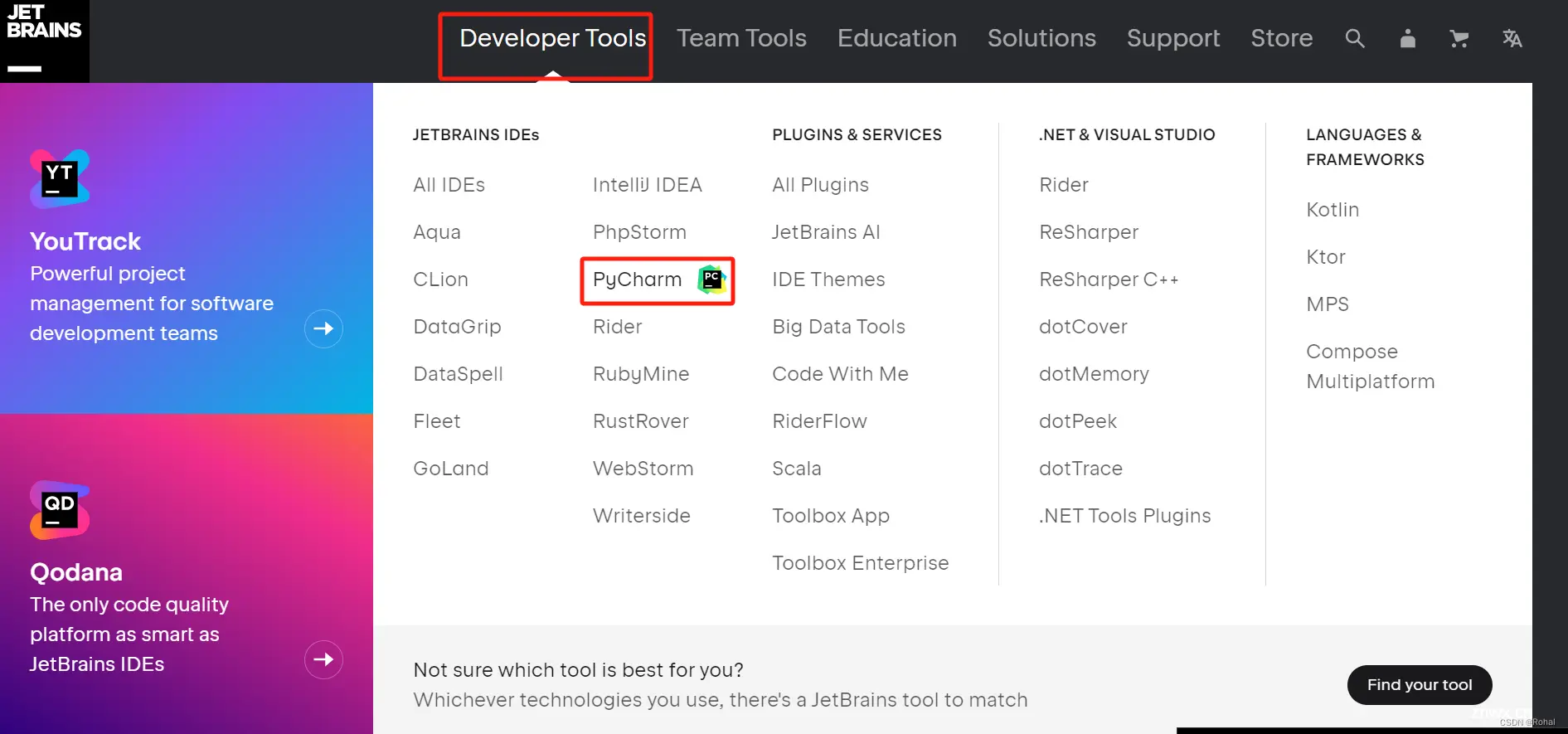Open the Compose Multiplatform link
Image resolution: width=1568 pixels, height=734 pixels.
[x=1371, y=367]
